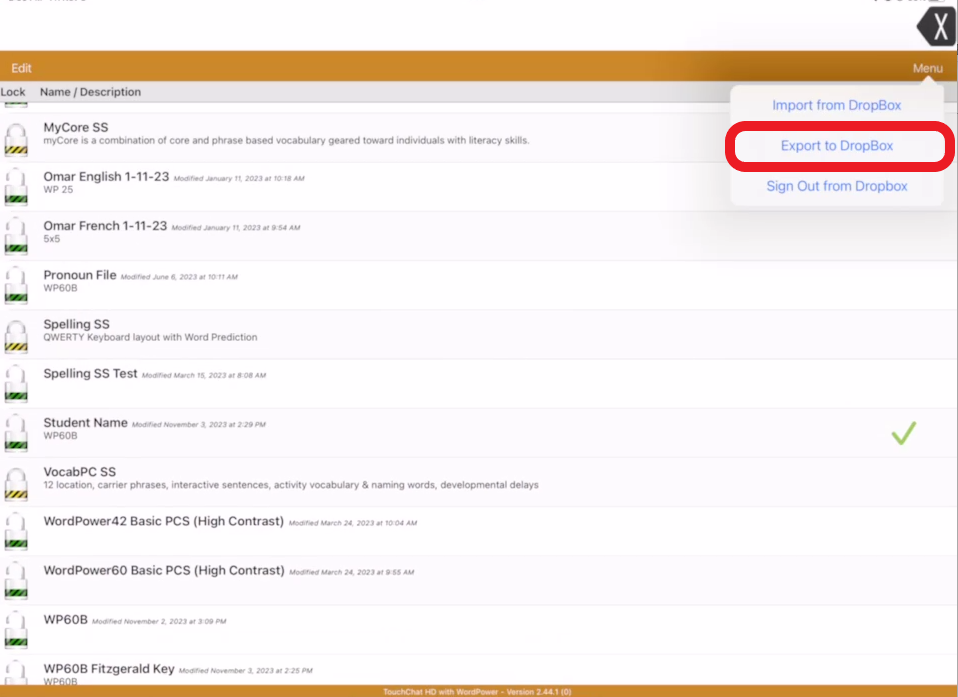
Task: Click the lock icon next to WP60B
Action: click(x=16, y=631)
